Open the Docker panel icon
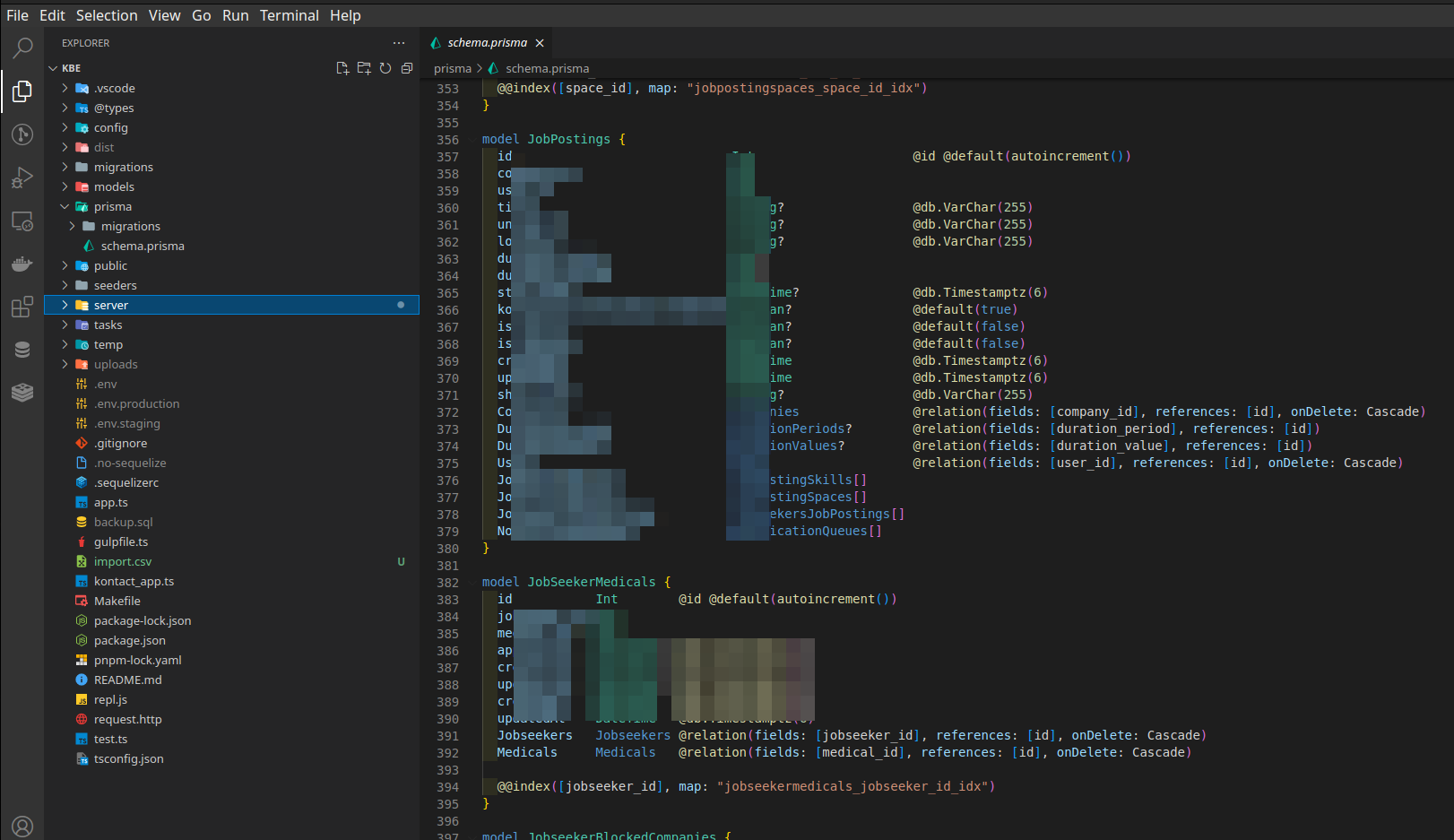1454x840 pixels. [22, 264]
